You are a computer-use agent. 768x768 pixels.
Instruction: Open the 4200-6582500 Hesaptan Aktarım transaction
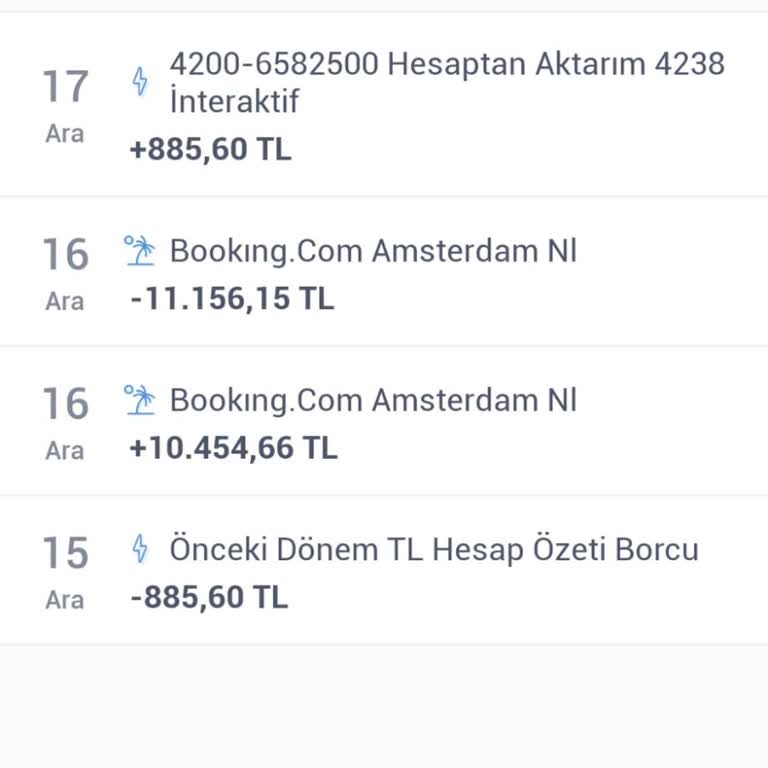[446, 65]
